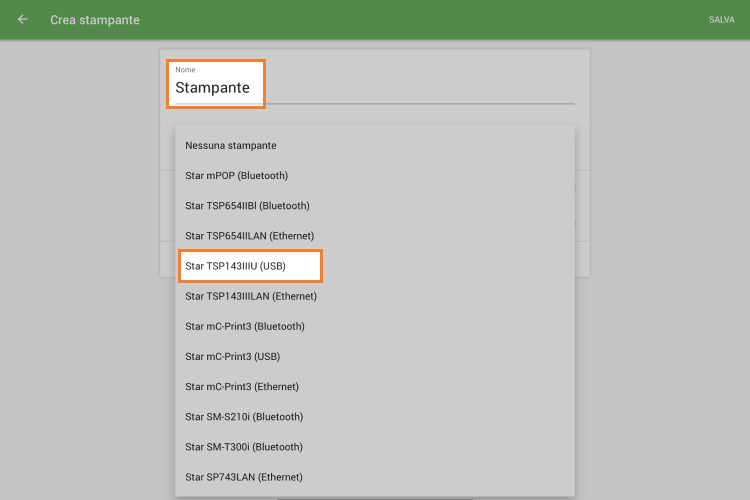This screenshot has width=750, height=500.
Task: Choose Star mC-Print3 (USB) option
Action: click(x=232, y=356)
